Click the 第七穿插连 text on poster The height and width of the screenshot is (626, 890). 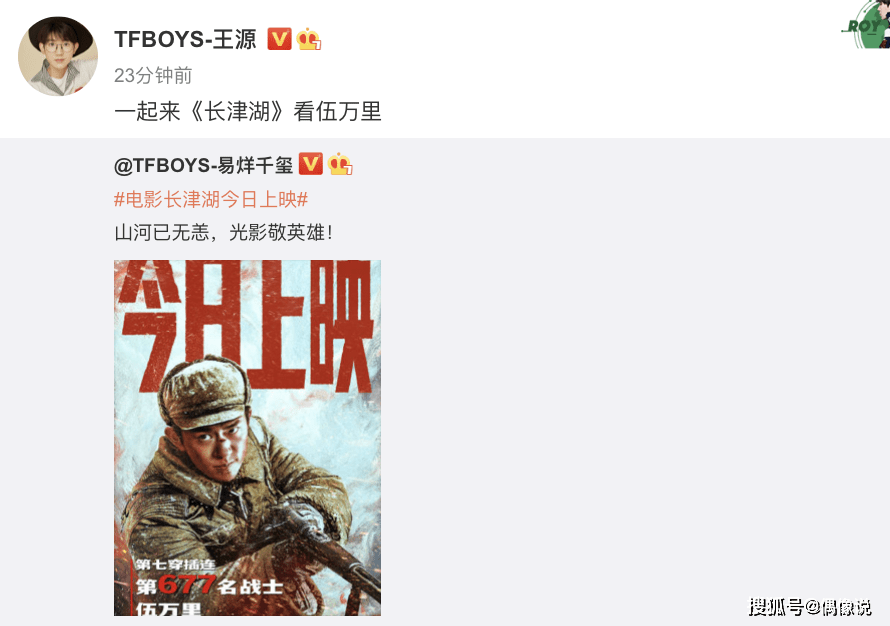pyautogui.click(x=175, y=564)
